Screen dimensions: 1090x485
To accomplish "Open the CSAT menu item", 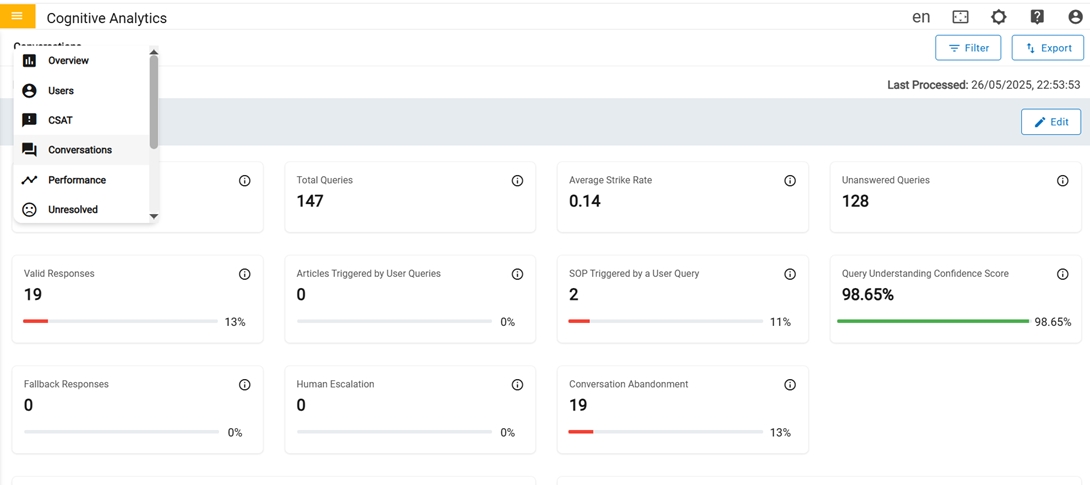I will (x=60, y=120).
